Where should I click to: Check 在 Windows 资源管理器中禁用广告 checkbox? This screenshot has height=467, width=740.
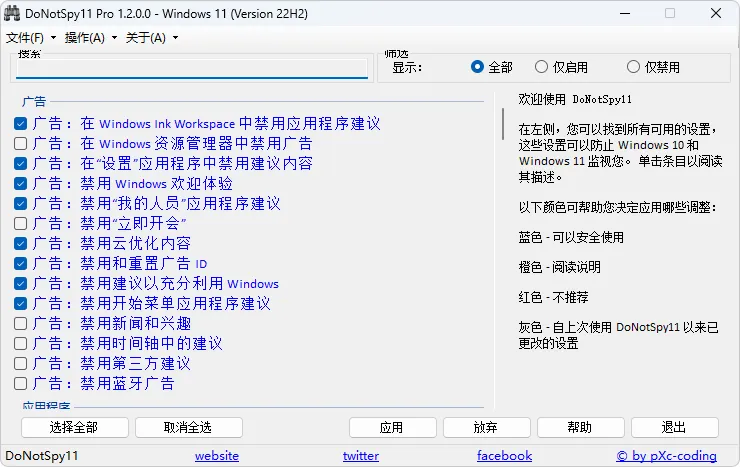pos(20,143)
